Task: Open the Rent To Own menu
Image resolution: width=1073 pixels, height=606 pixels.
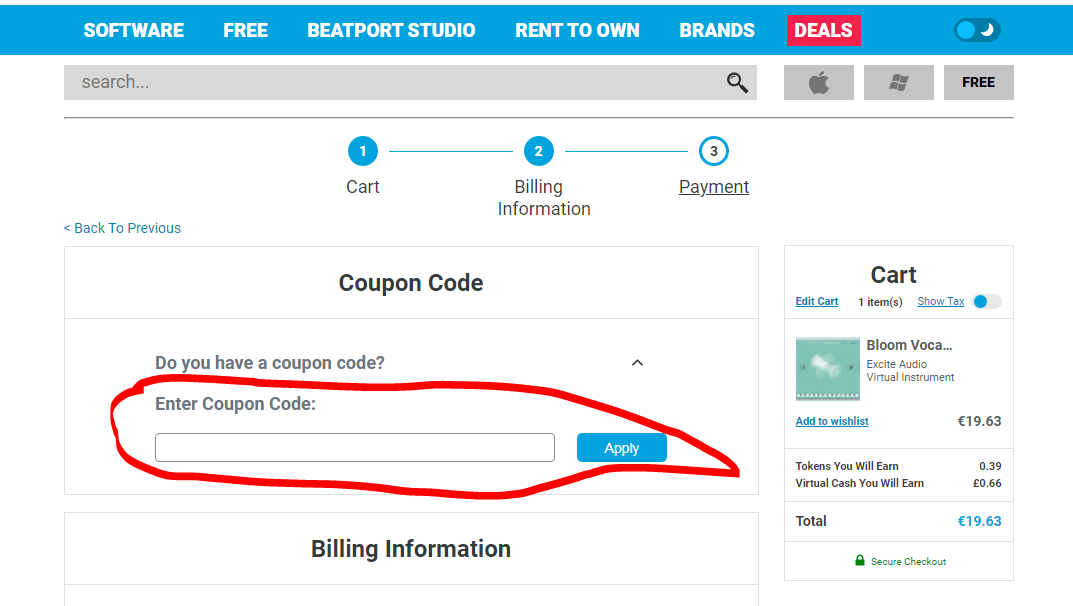Action: (577, 30)
